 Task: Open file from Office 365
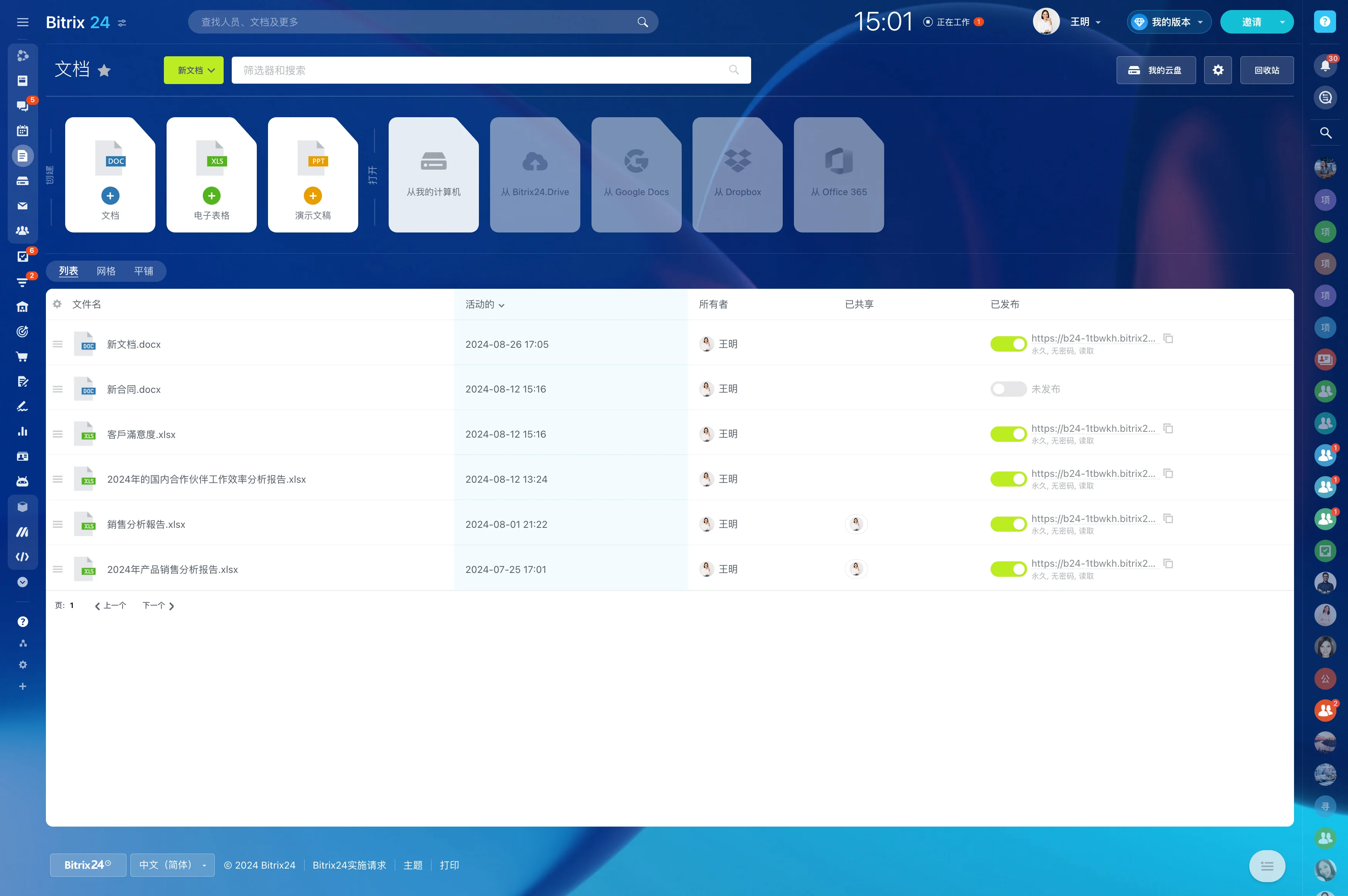point(839,175)
